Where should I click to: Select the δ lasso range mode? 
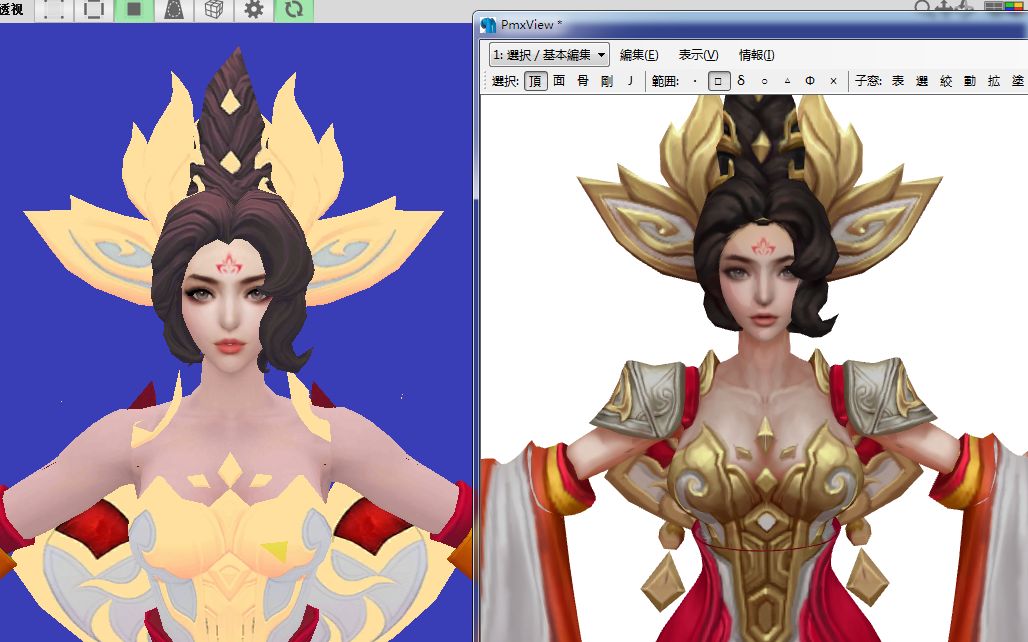coord(741,81)
